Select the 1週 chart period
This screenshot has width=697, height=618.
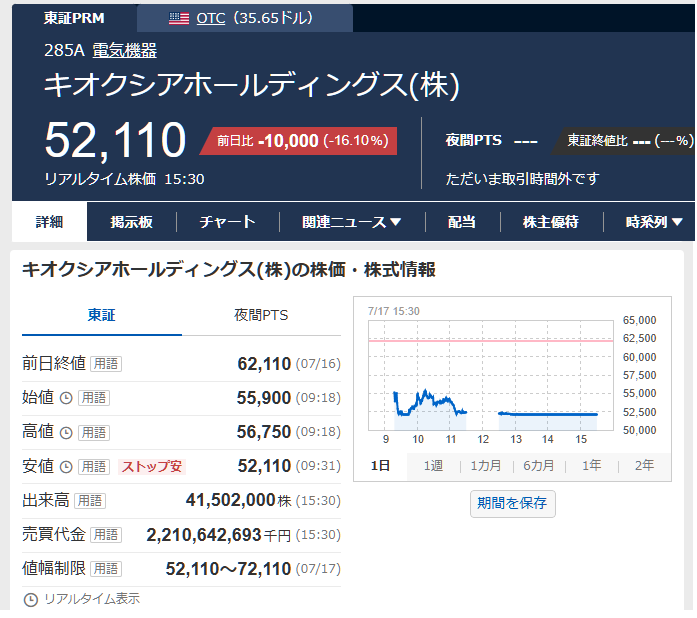[x=433, y=466]
